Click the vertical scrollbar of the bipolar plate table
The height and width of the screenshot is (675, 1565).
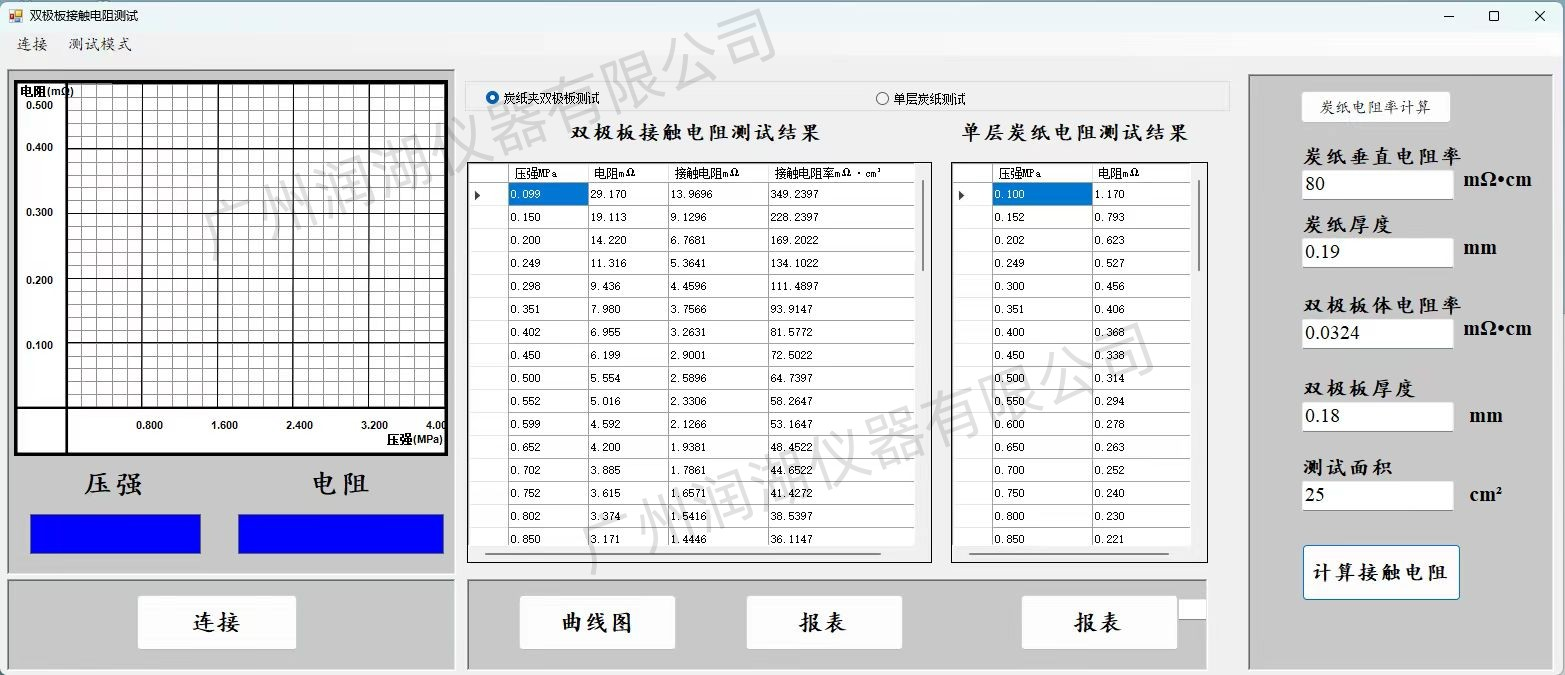tap(922, 227)
